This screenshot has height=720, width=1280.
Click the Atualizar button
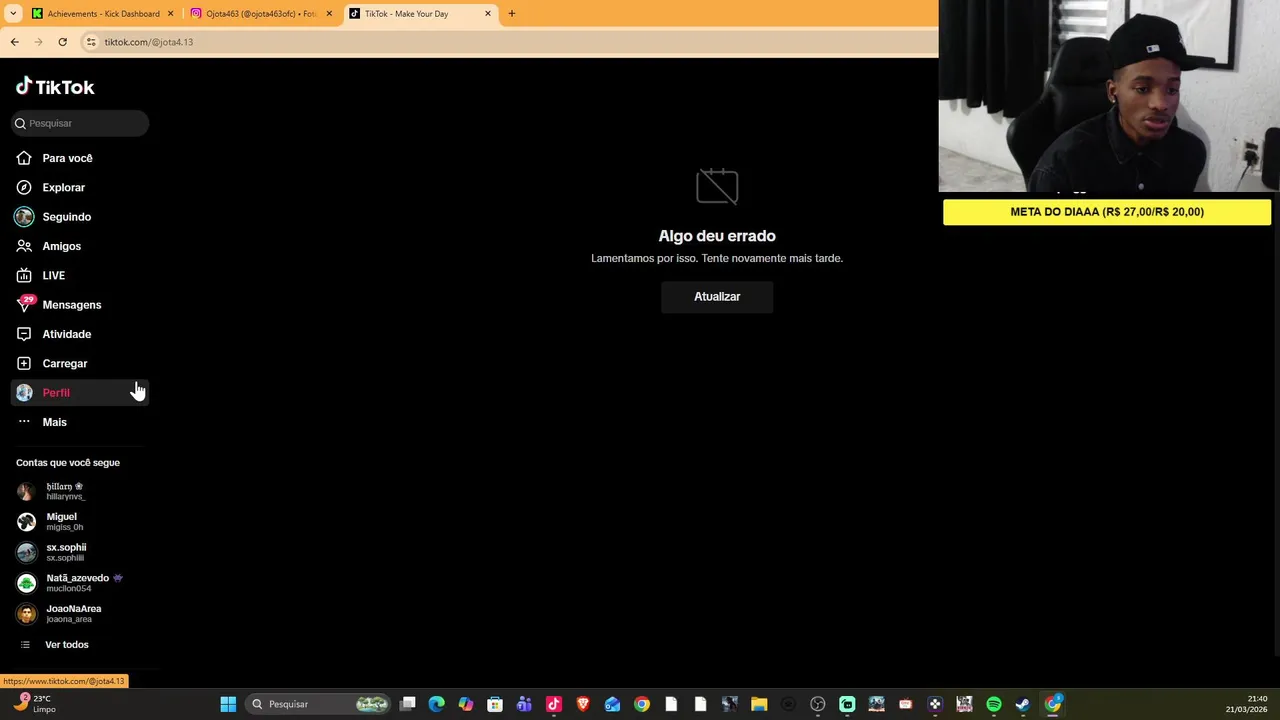[717, 297]
